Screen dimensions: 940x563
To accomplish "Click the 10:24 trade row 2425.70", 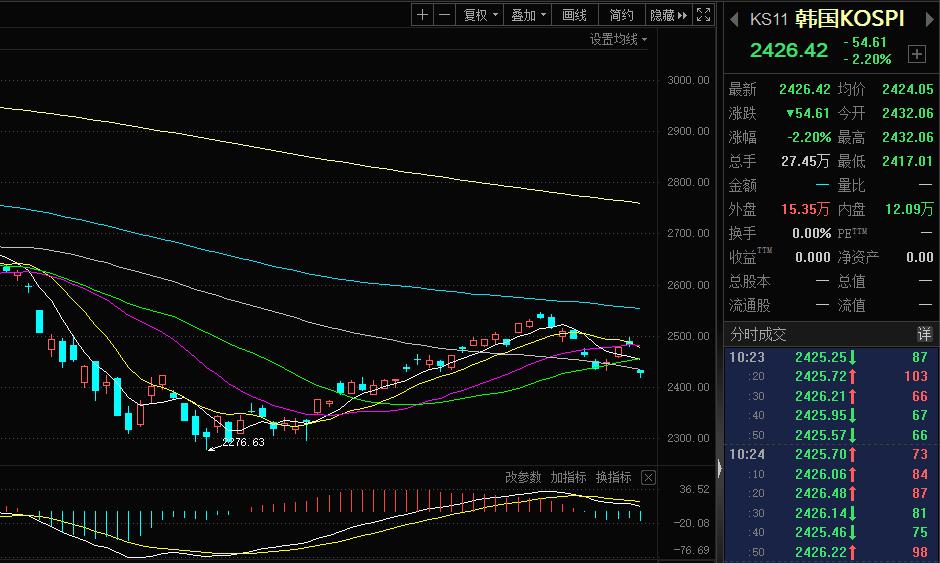I will [830, 454].
